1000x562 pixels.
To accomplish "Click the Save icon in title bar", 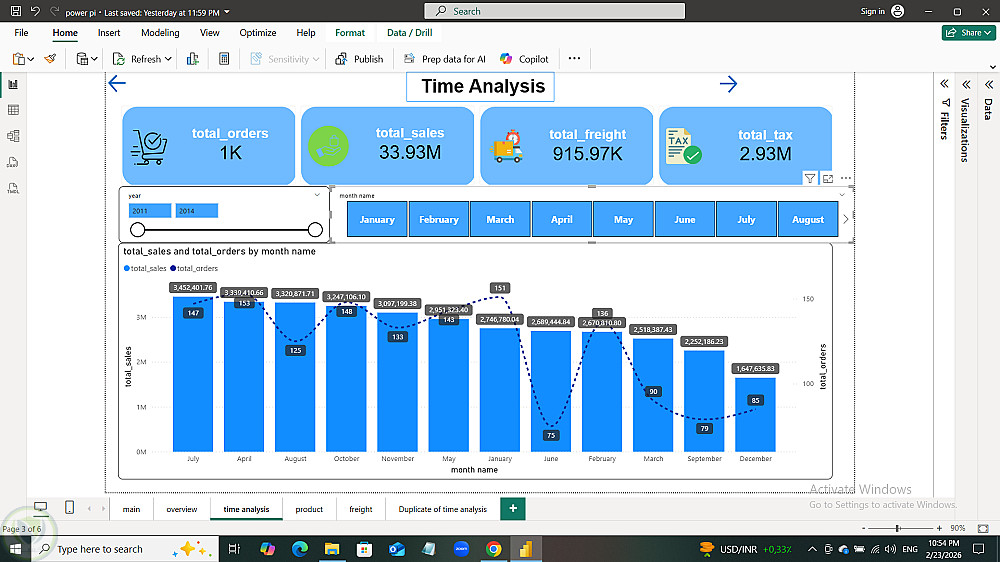I will [x=16, y=11].
